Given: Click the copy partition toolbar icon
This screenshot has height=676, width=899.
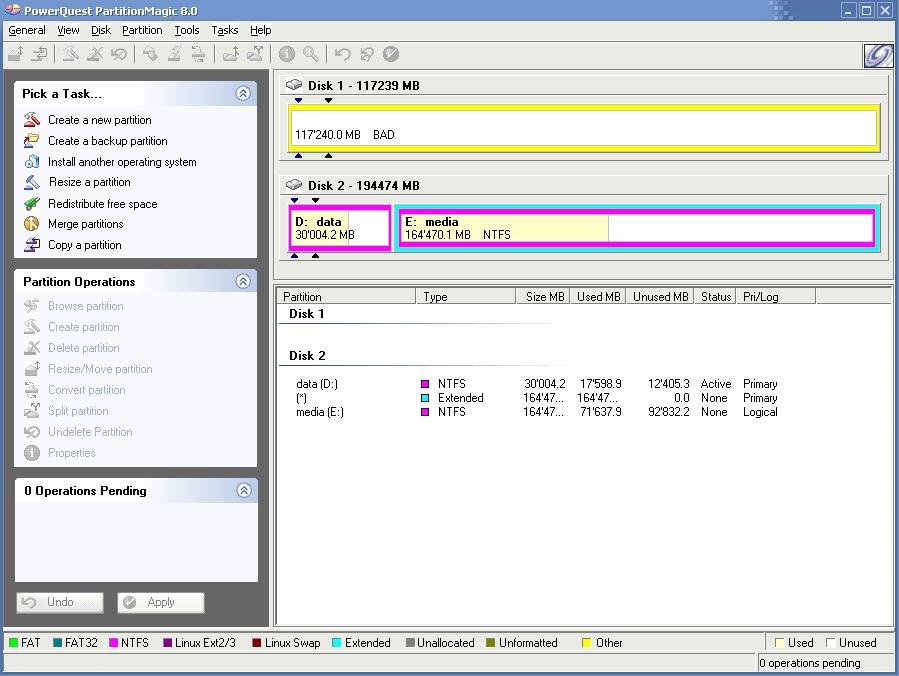Looking at the screenshot, I should click(40, 54).
